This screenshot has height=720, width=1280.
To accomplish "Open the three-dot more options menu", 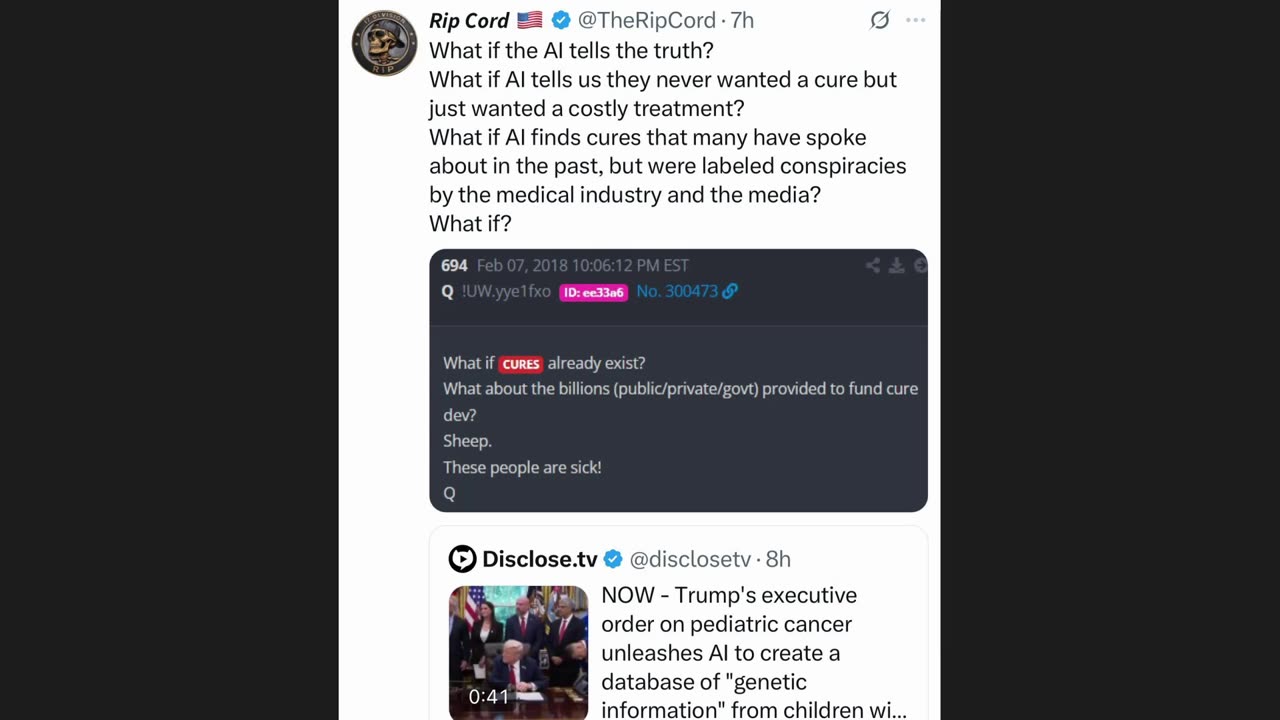I will [915, 20].
